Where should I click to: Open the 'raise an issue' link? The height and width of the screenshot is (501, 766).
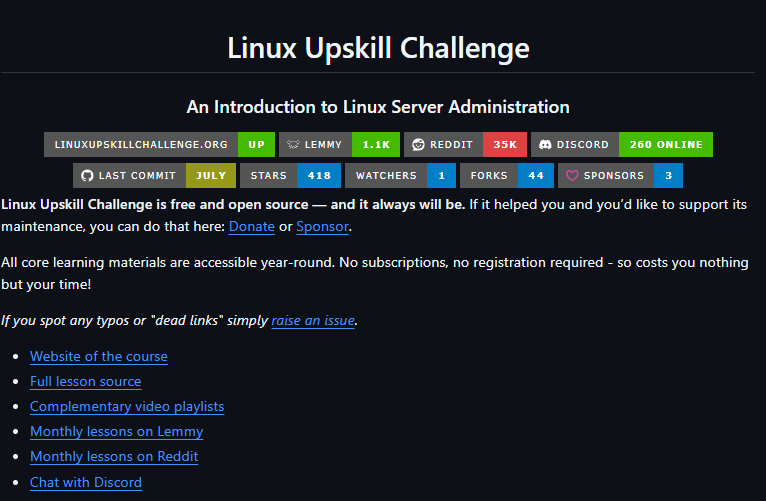[x=313, y=321]
